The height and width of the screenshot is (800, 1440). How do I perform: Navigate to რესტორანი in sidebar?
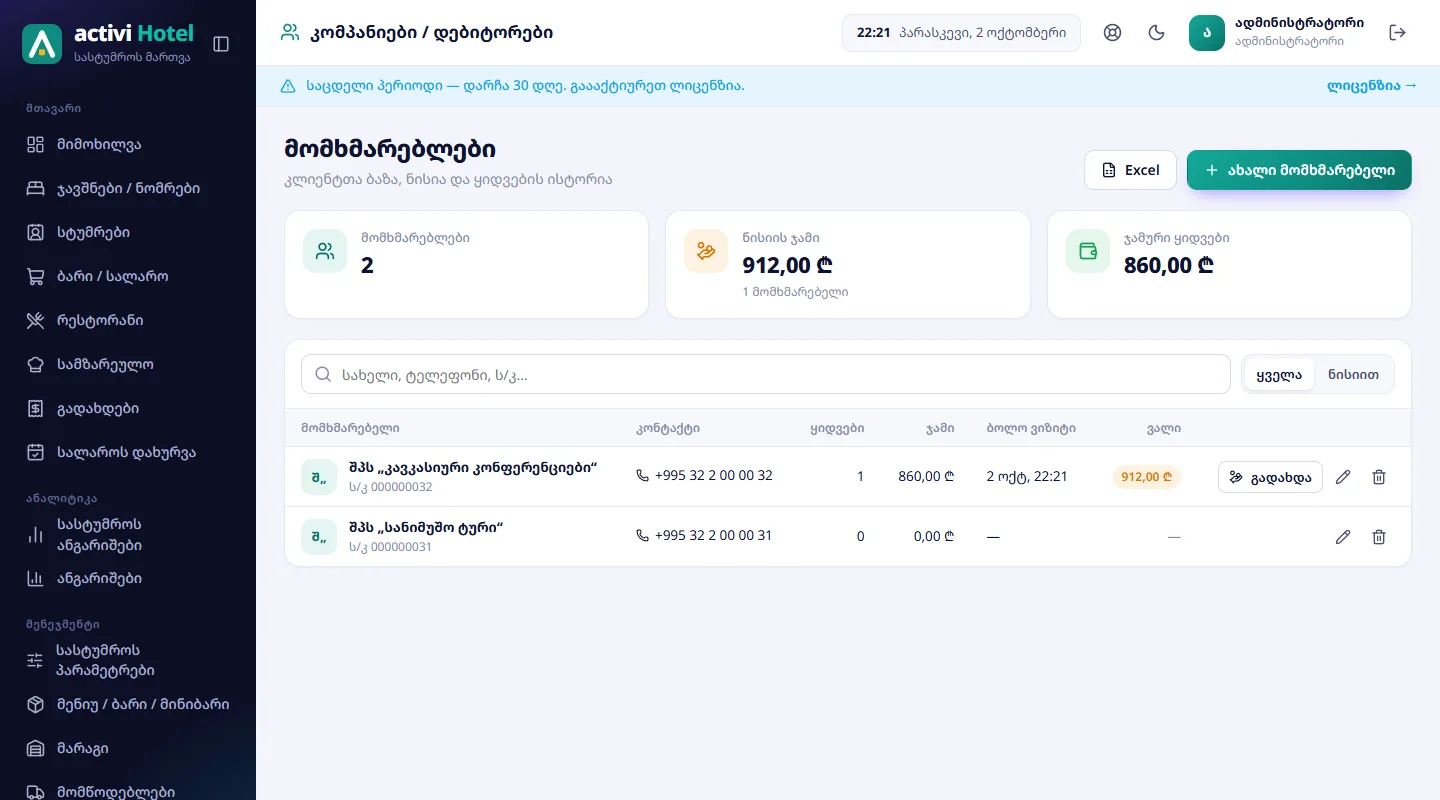(x=128, y=320)
